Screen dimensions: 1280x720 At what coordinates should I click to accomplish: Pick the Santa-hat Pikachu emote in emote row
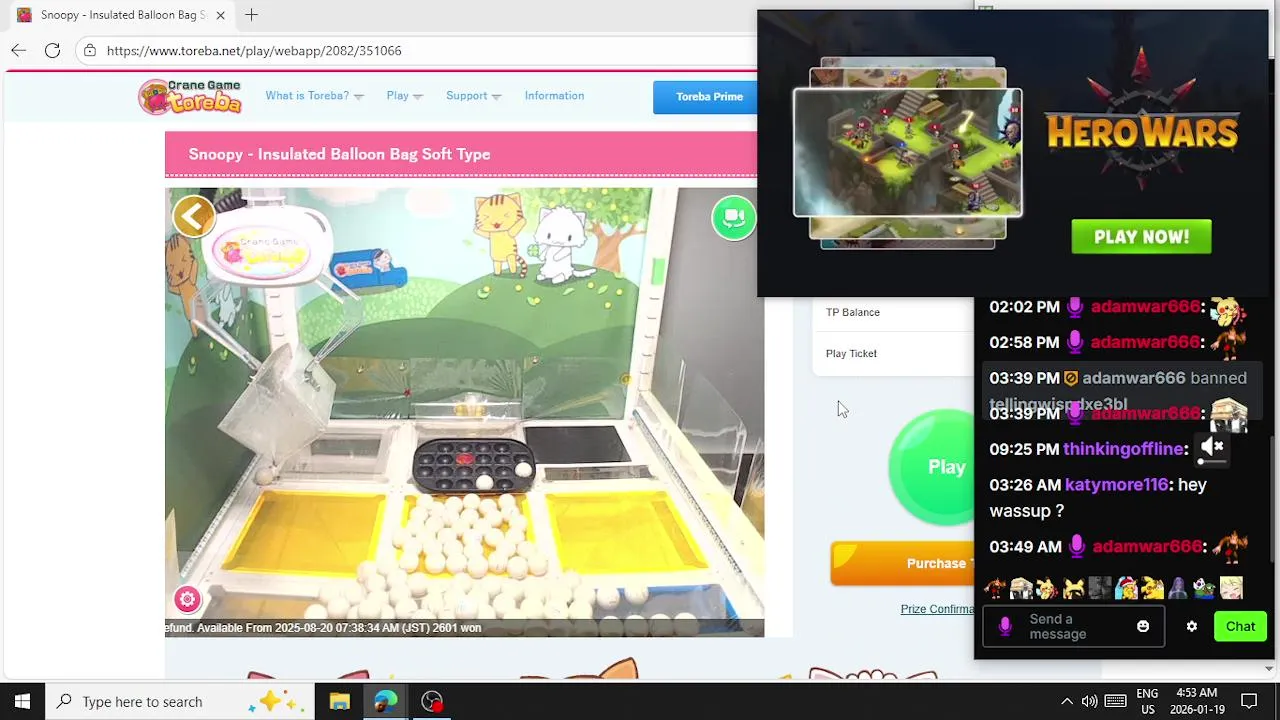point(1126,588)
